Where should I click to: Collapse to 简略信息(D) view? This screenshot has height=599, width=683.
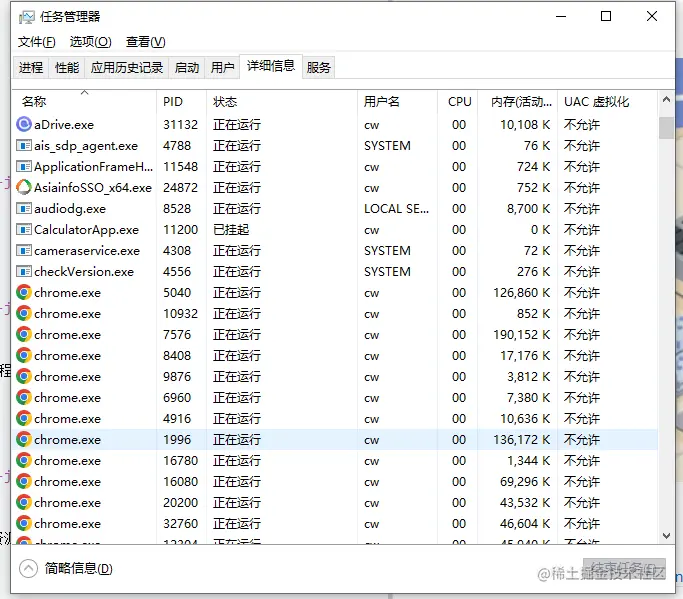point(66,569)
